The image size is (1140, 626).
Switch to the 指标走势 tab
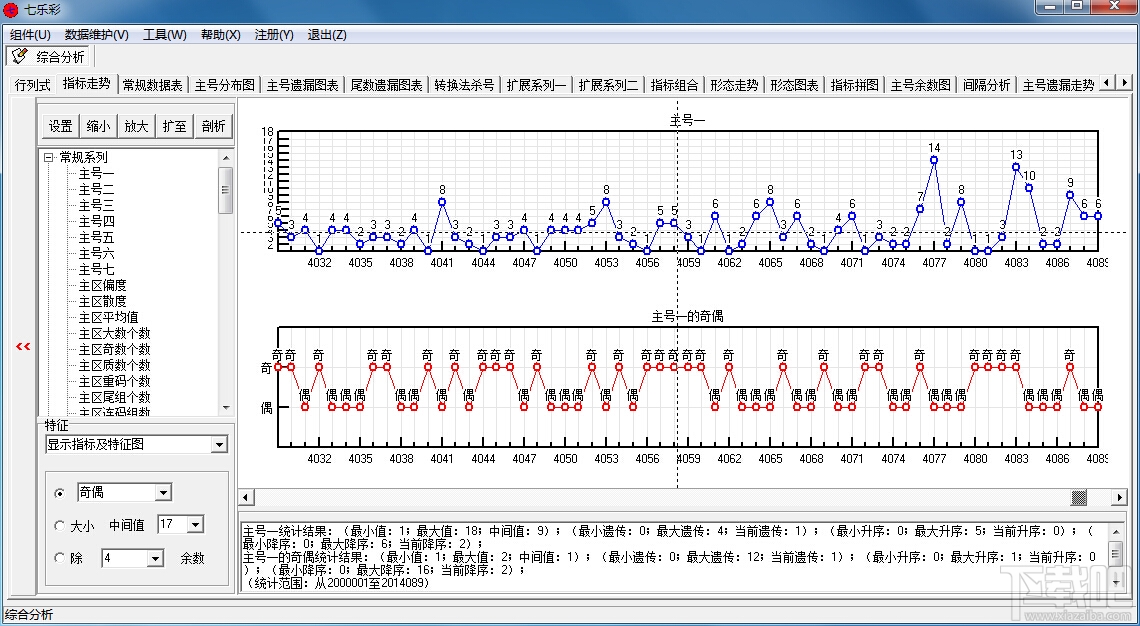point(87,83)
